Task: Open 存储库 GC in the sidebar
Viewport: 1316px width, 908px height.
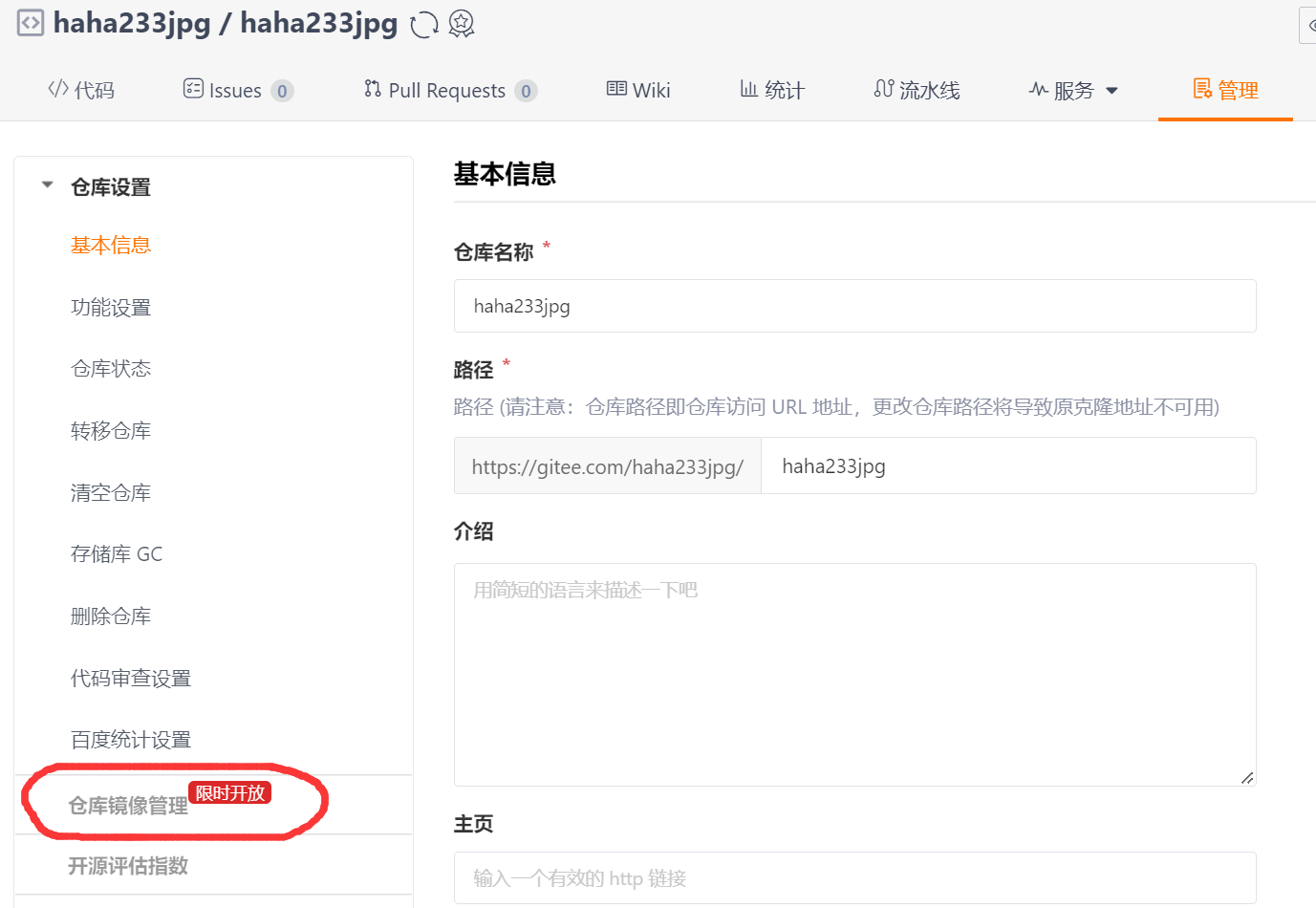Action: pyautogui.click(x=117, y=554)
